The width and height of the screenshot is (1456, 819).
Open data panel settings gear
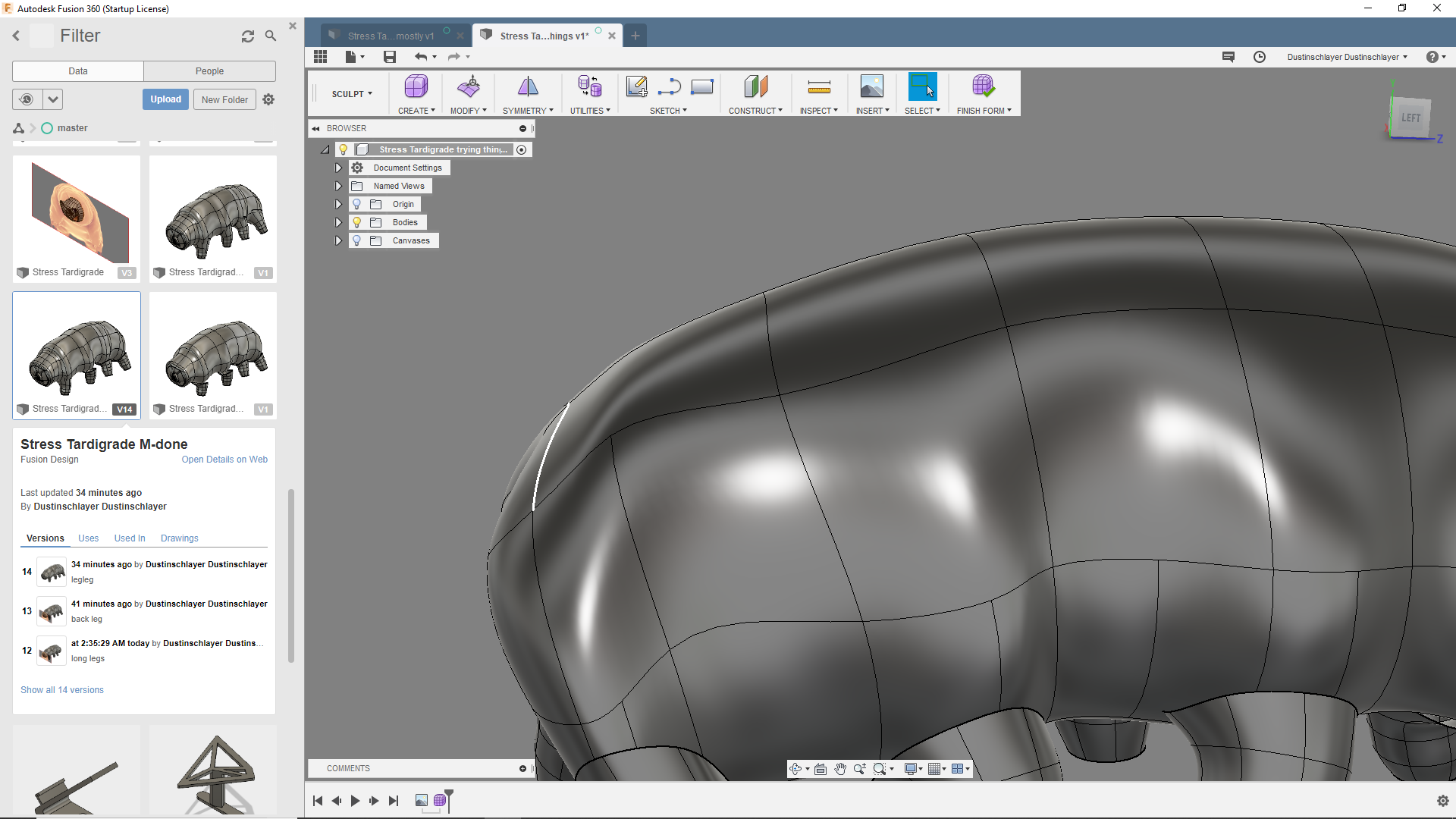268,99
